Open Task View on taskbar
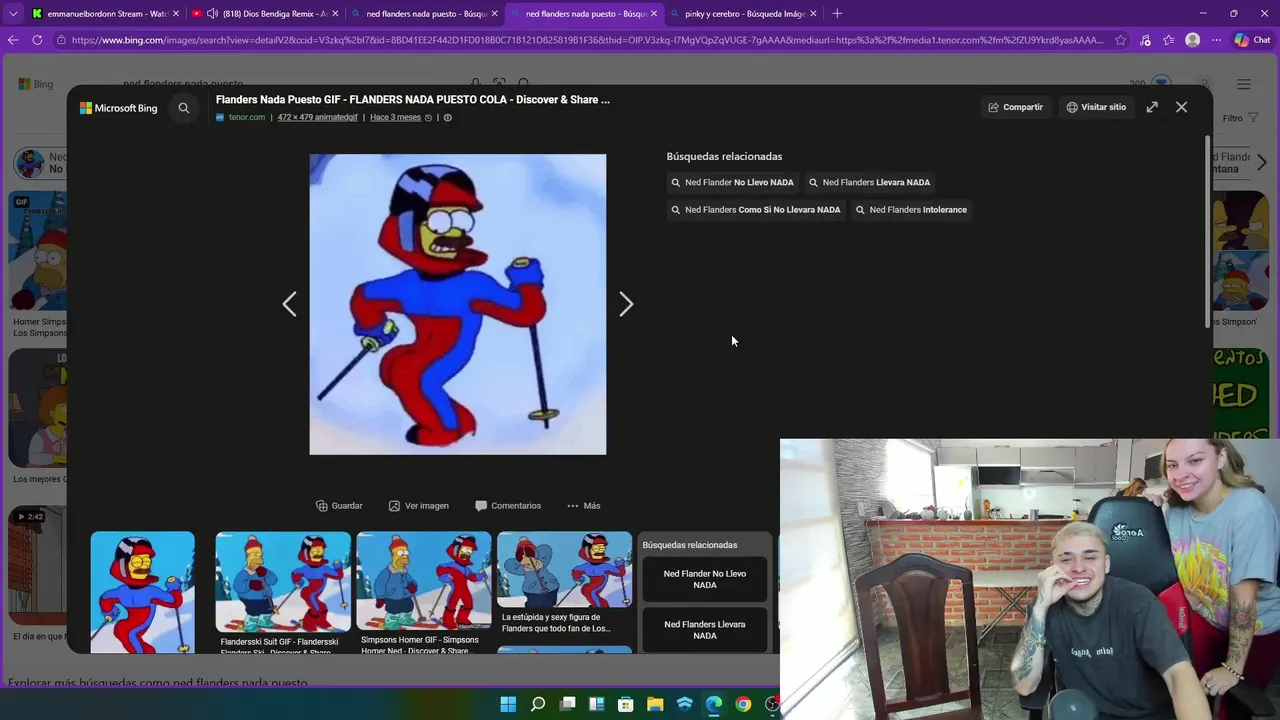This screenshot has width=1280, height=720. click(567, 704)
